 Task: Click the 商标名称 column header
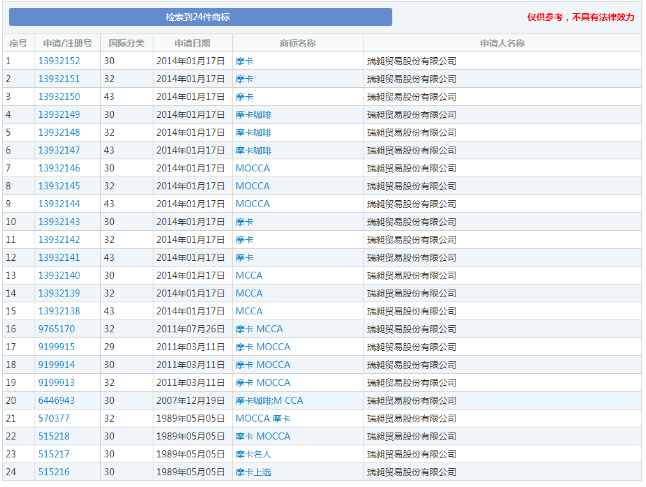point(297,43)
